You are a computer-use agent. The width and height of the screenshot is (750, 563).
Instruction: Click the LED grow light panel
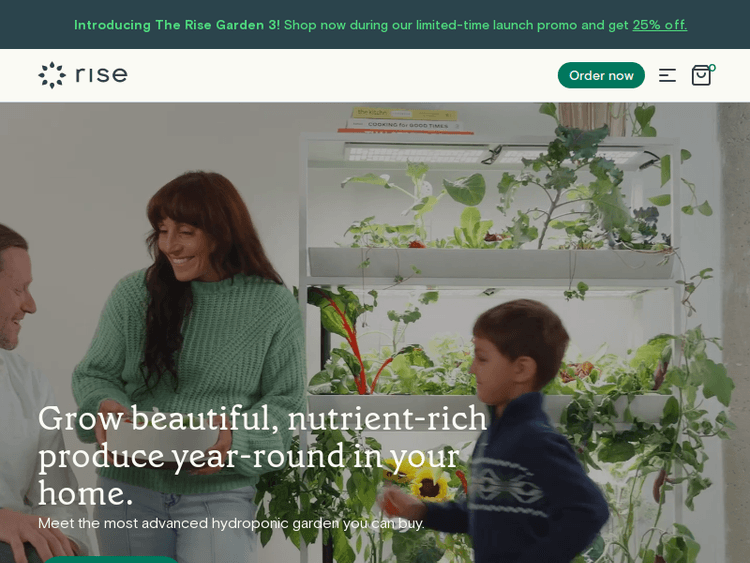[x=493, y=154]
